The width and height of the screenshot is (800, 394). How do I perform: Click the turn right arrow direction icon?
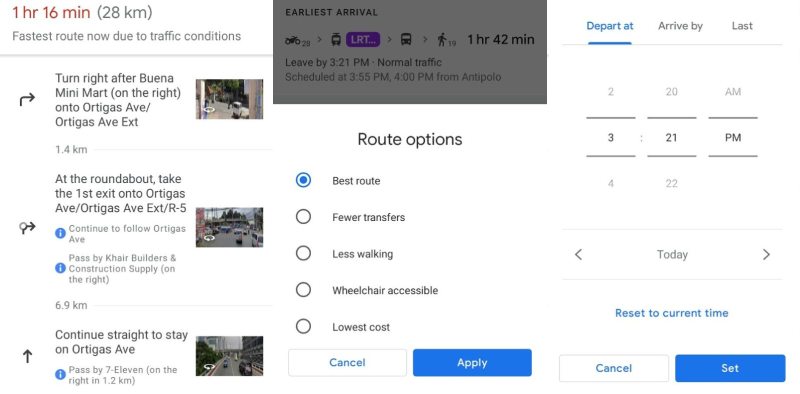click(27, 100)
